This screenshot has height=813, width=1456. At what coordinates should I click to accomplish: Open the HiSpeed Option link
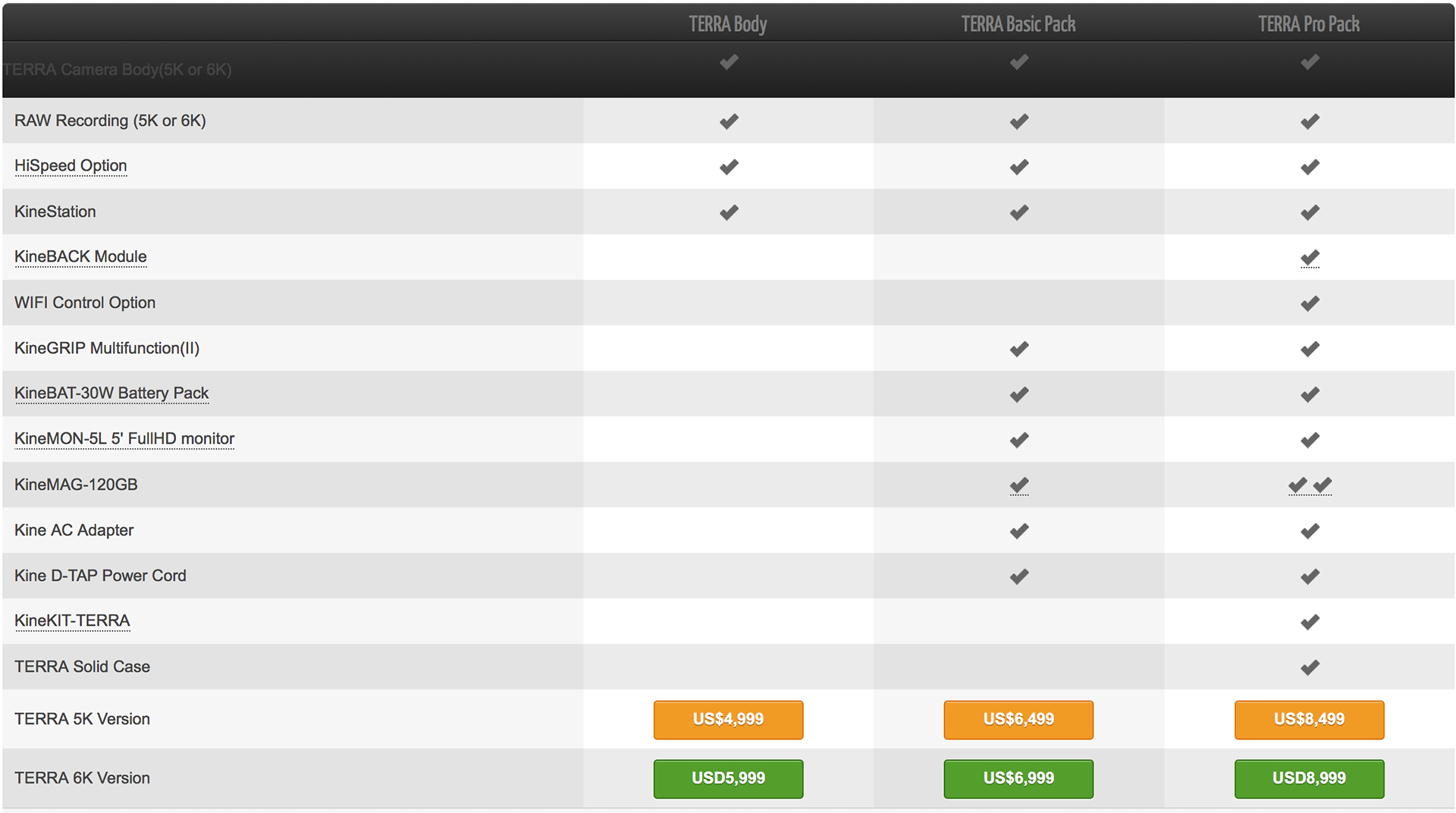(x=71, y=165)
